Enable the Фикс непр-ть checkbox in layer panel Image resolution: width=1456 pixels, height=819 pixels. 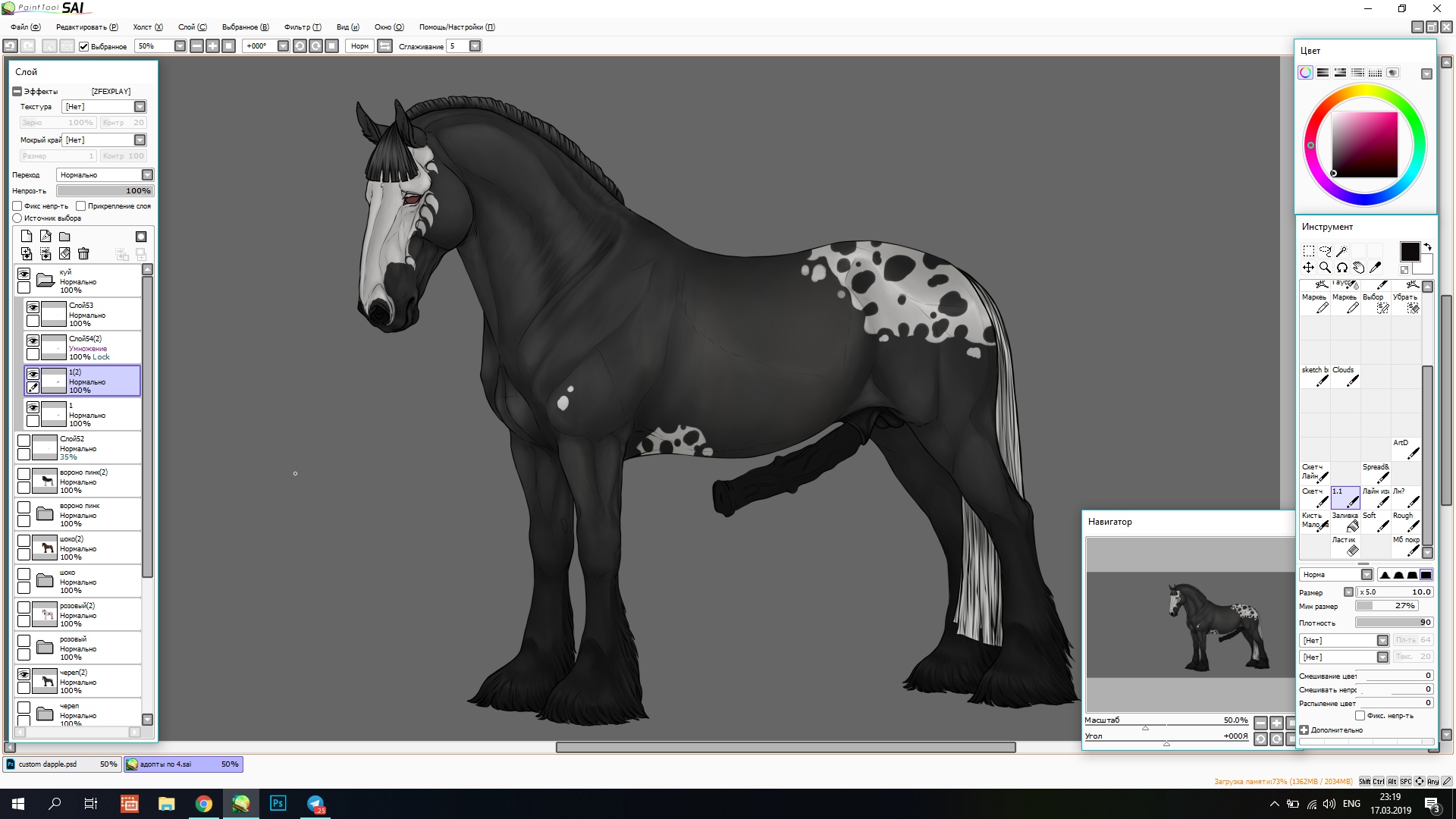[17, 206]
